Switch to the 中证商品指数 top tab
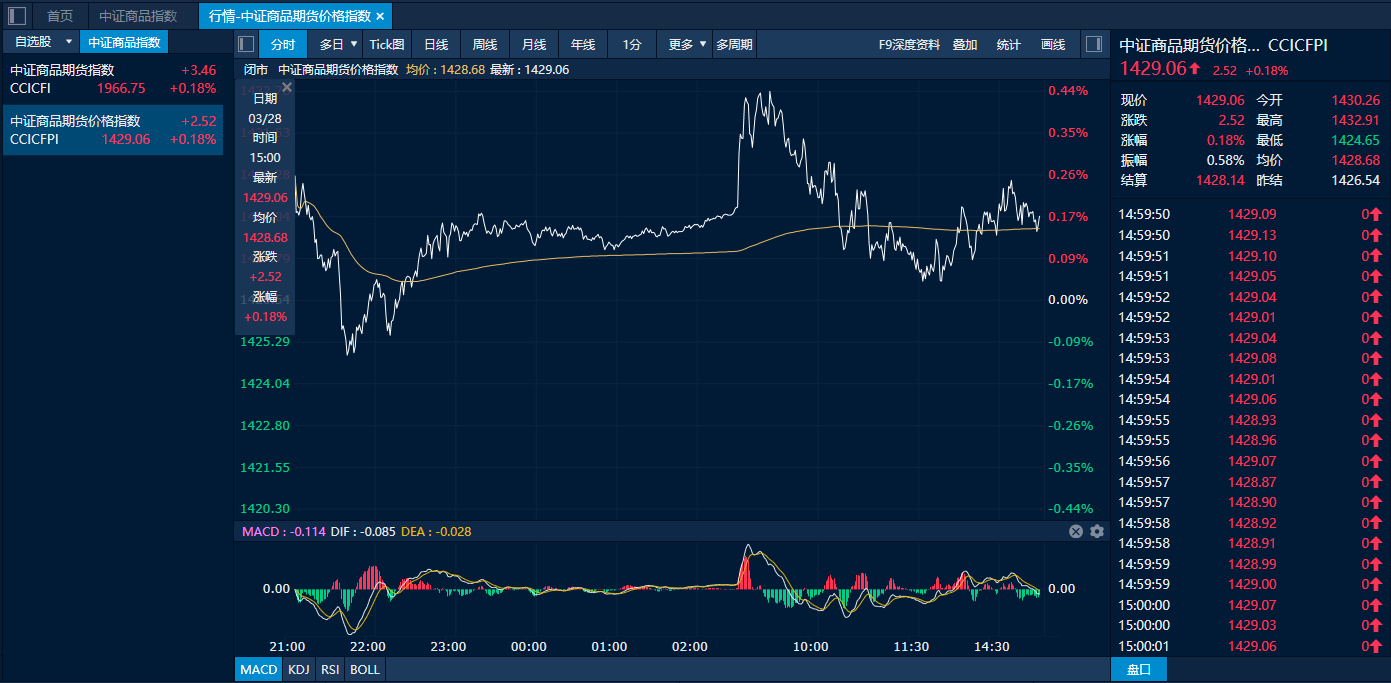Viewport: 1391px width, 683px height. tap(138, 16)
